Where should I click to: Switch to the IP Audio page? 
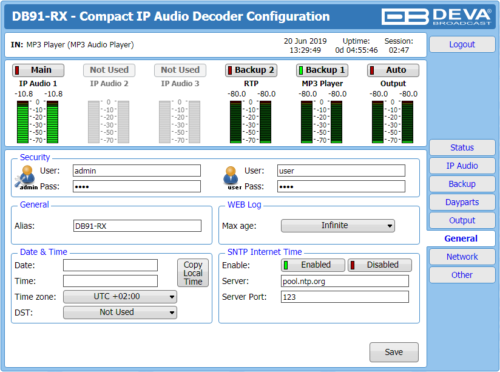462,166
